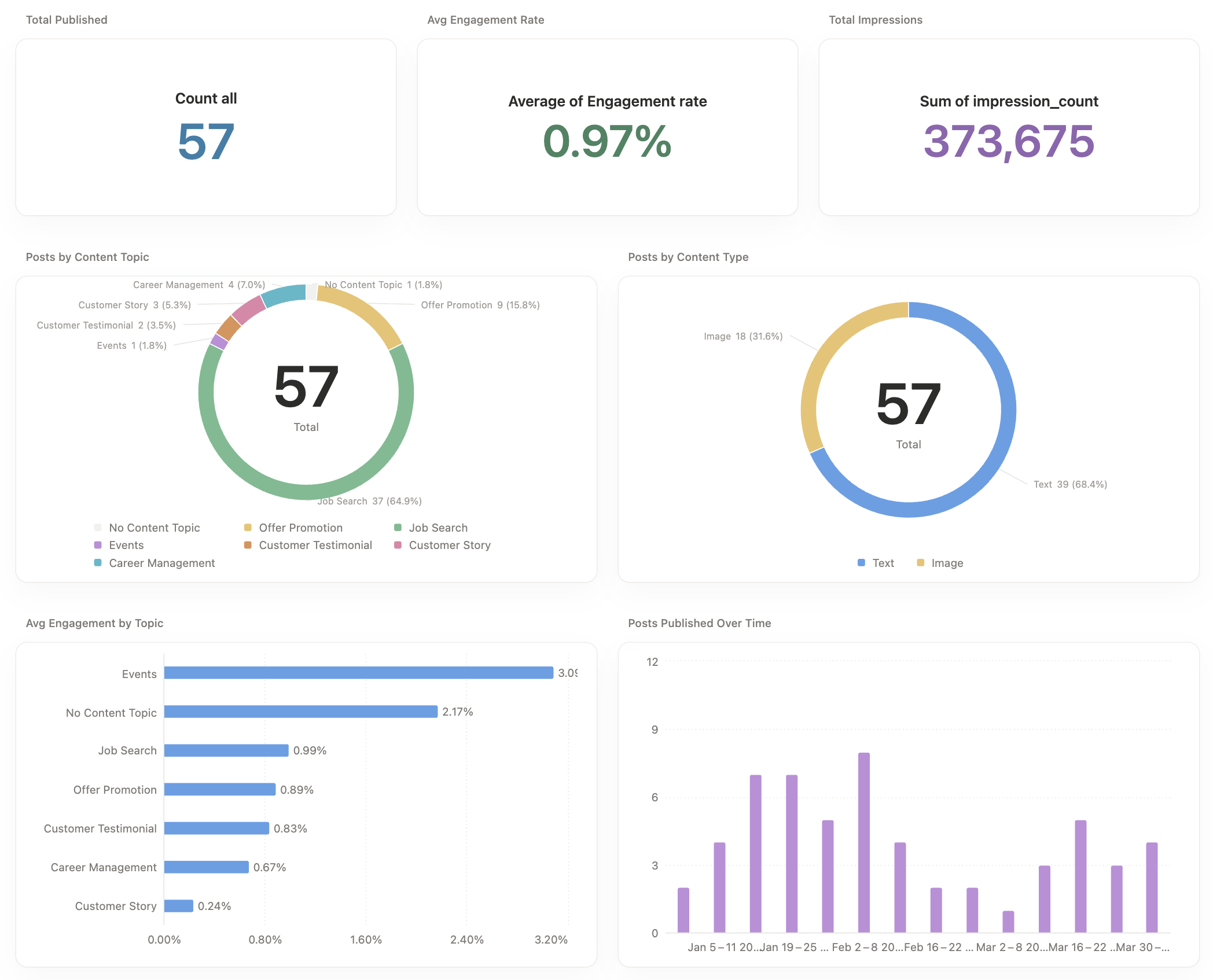
Task: Click the No Content Topic legend swatch
Action: coord(98,528)
